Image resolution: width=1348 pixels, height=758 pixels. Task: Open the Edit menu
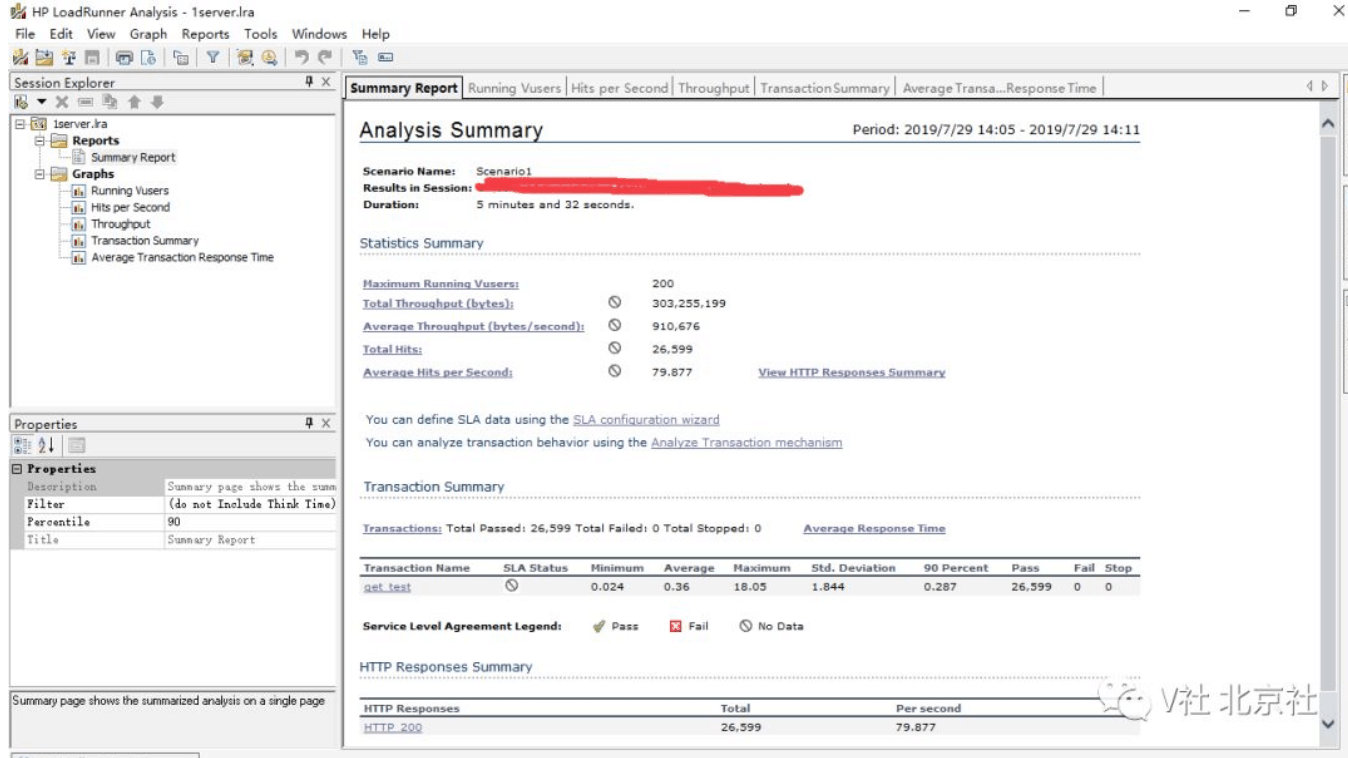click(x=61, y=34)
